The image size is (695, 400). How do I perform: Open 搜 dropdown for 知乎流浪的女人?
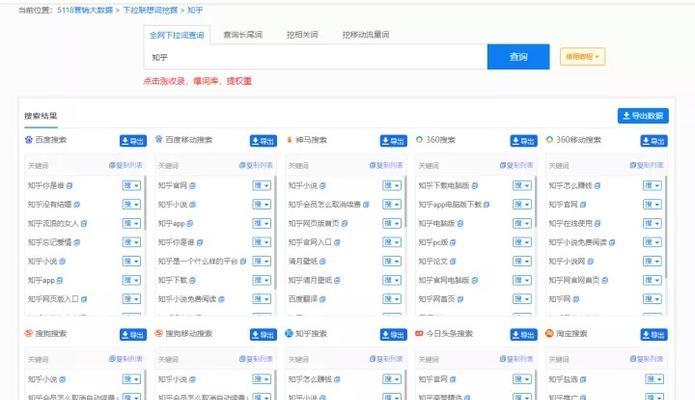click(132, 224)
